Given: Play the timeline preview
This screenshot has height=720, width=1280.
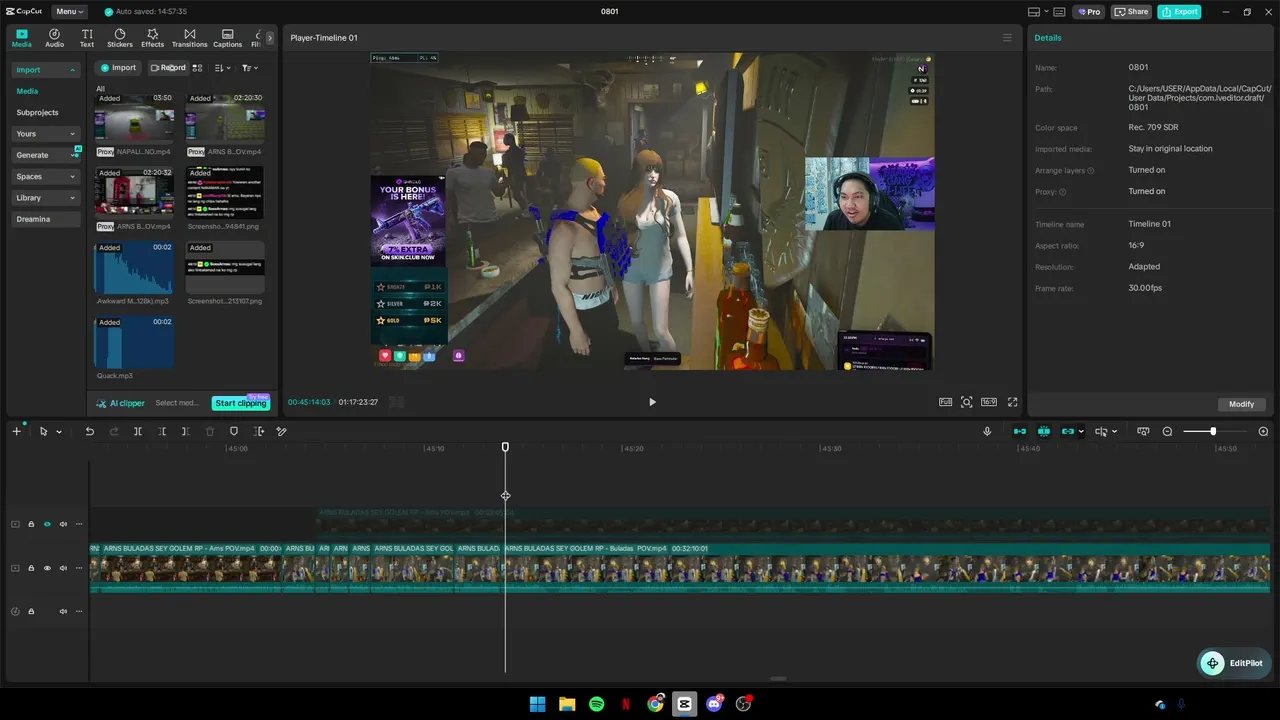Looking at the screenshot, I should click(x=652, y=402).
